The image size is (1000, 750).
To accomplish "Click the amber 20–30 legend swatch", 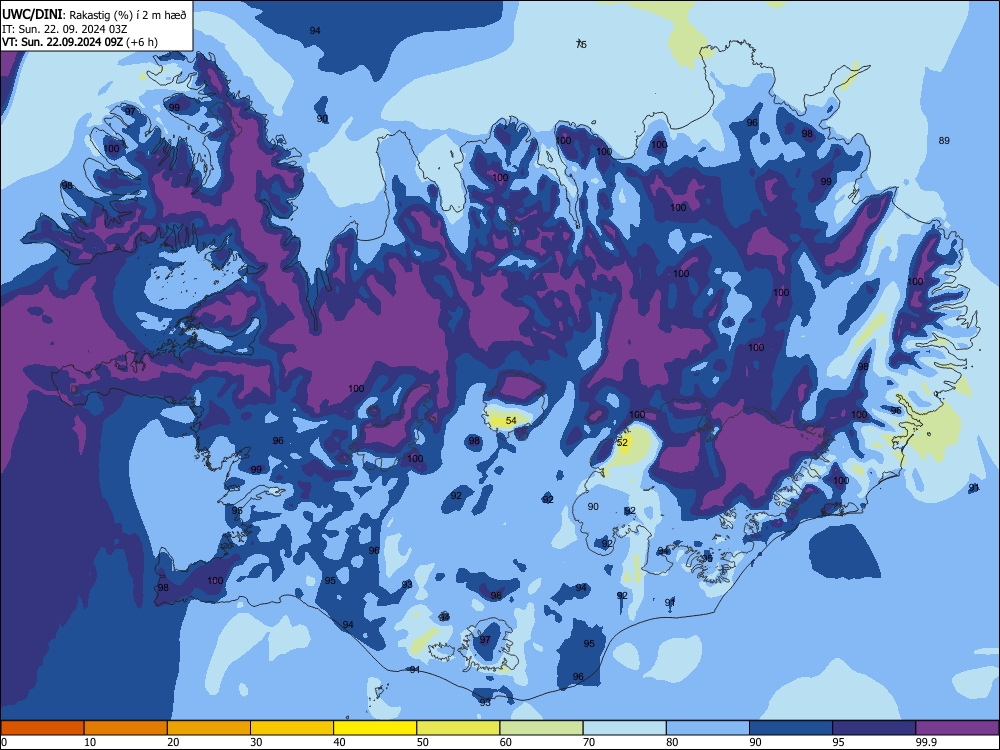I will (209, 728).
